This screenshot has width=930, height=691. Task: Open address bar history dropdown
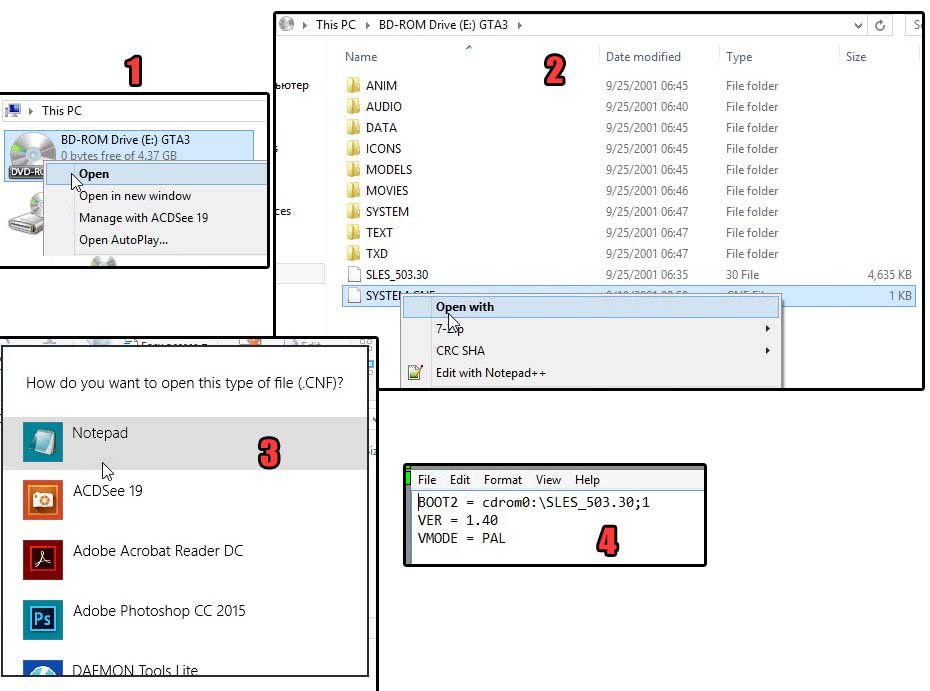coord(858,25)
